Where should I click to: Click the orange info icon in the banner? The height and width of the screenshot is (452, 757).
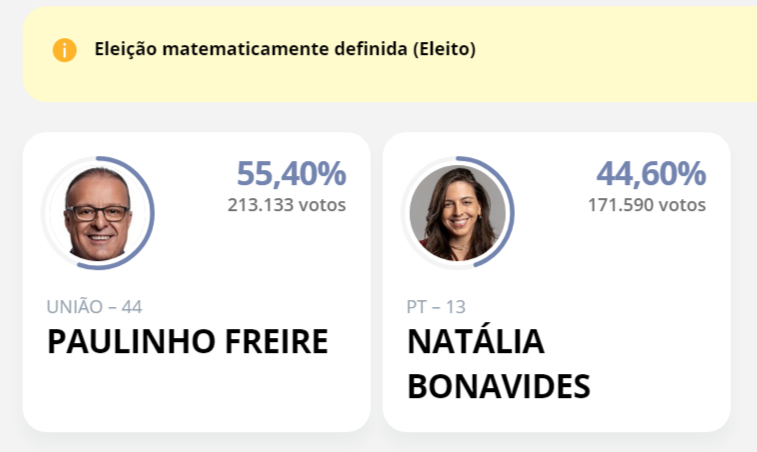64,50
